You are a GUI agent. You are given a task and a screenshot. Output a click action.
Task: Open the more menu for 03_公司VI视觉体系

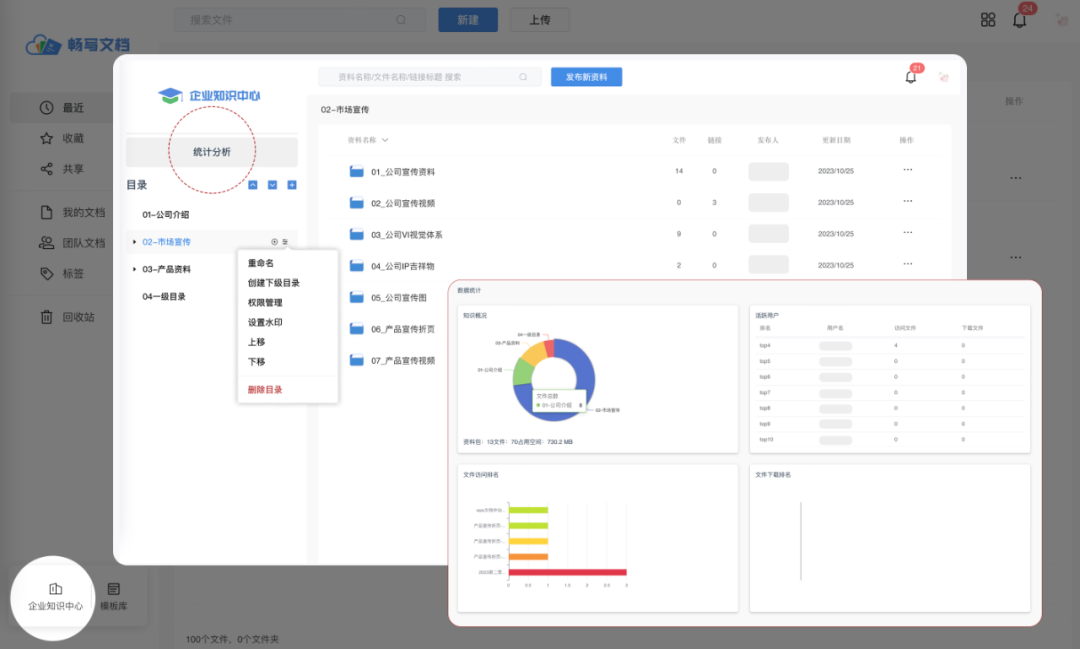pyautogui.click(x=908, y=232)
